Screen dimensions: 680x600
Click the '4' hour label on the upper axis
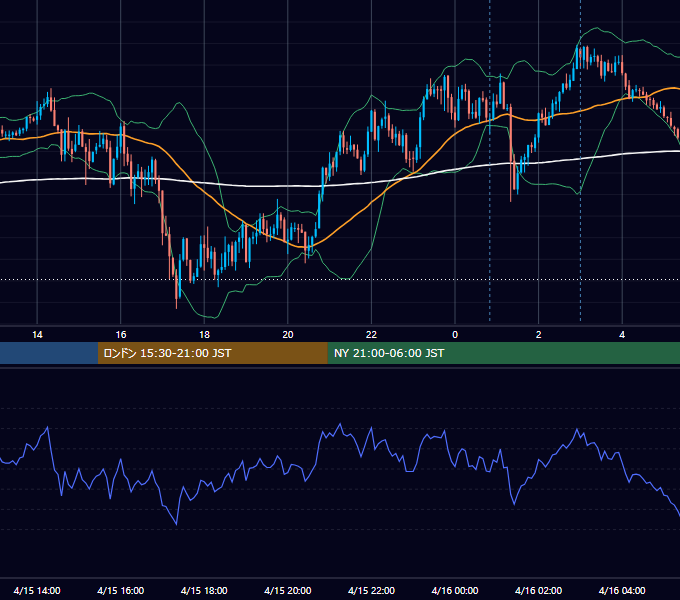click(622, 335)
